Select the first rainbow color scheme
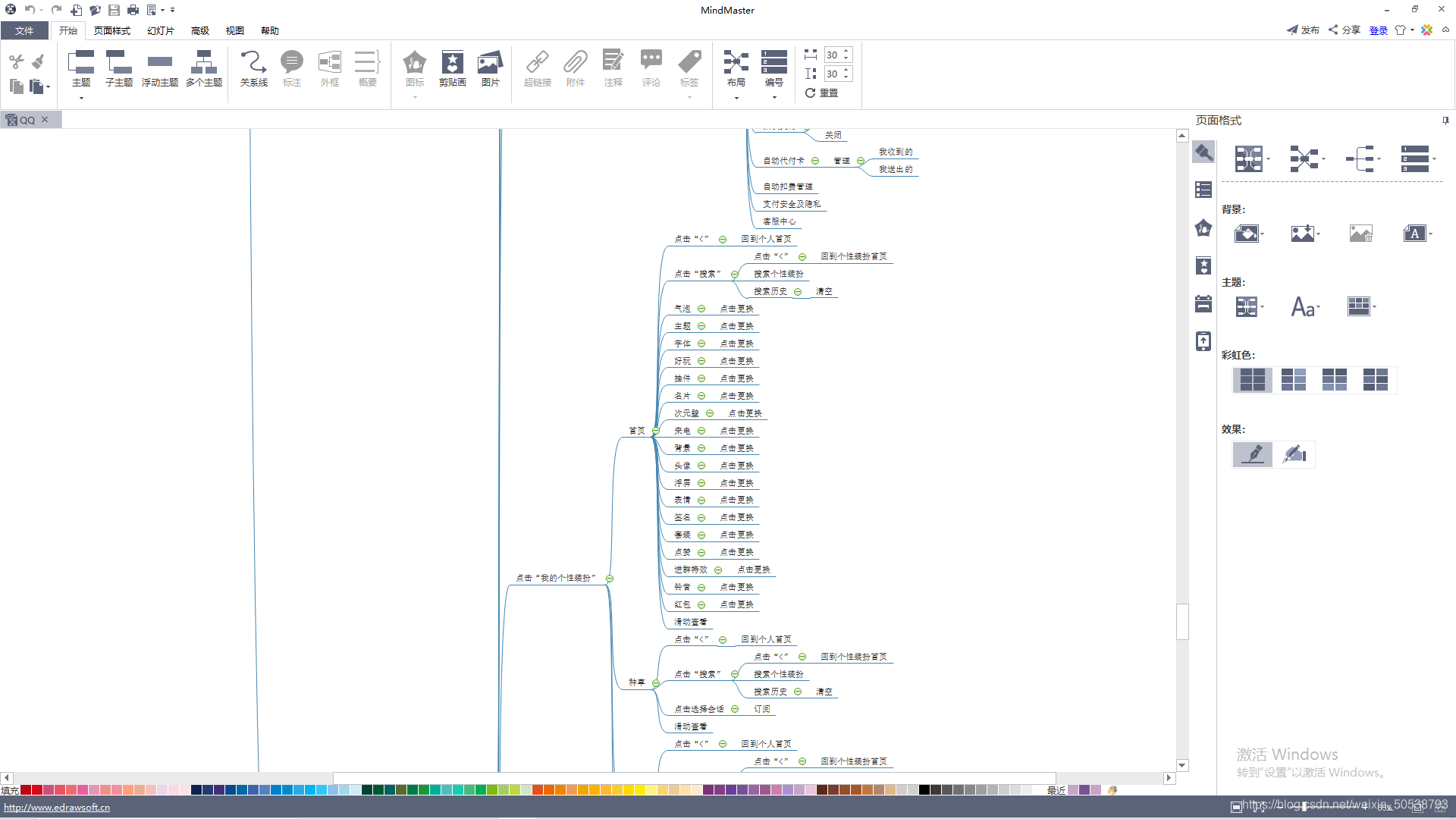 tap(1252, 379)
